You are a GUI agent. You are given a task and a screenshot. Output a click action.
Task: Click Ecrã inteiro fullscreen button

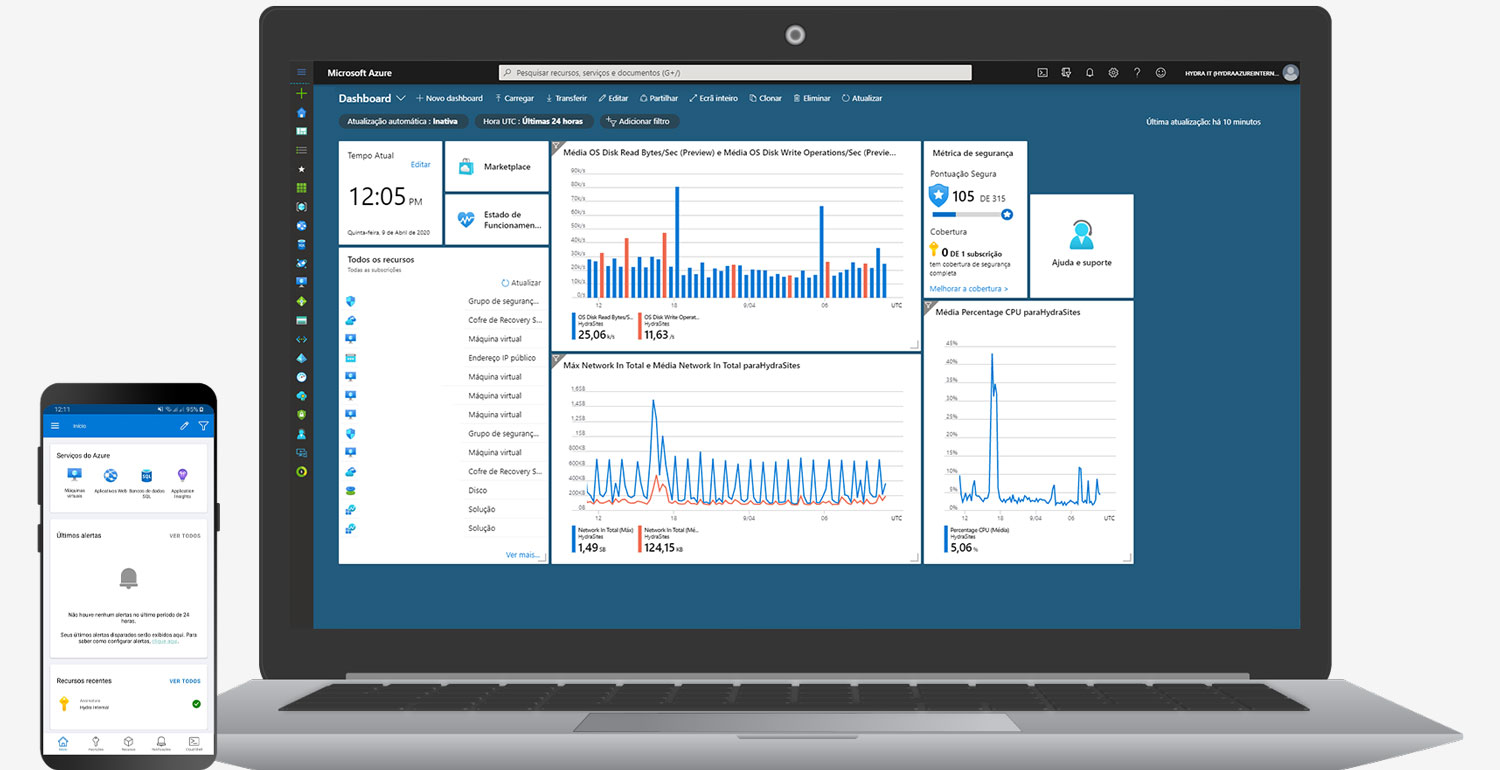coord(713,98)
